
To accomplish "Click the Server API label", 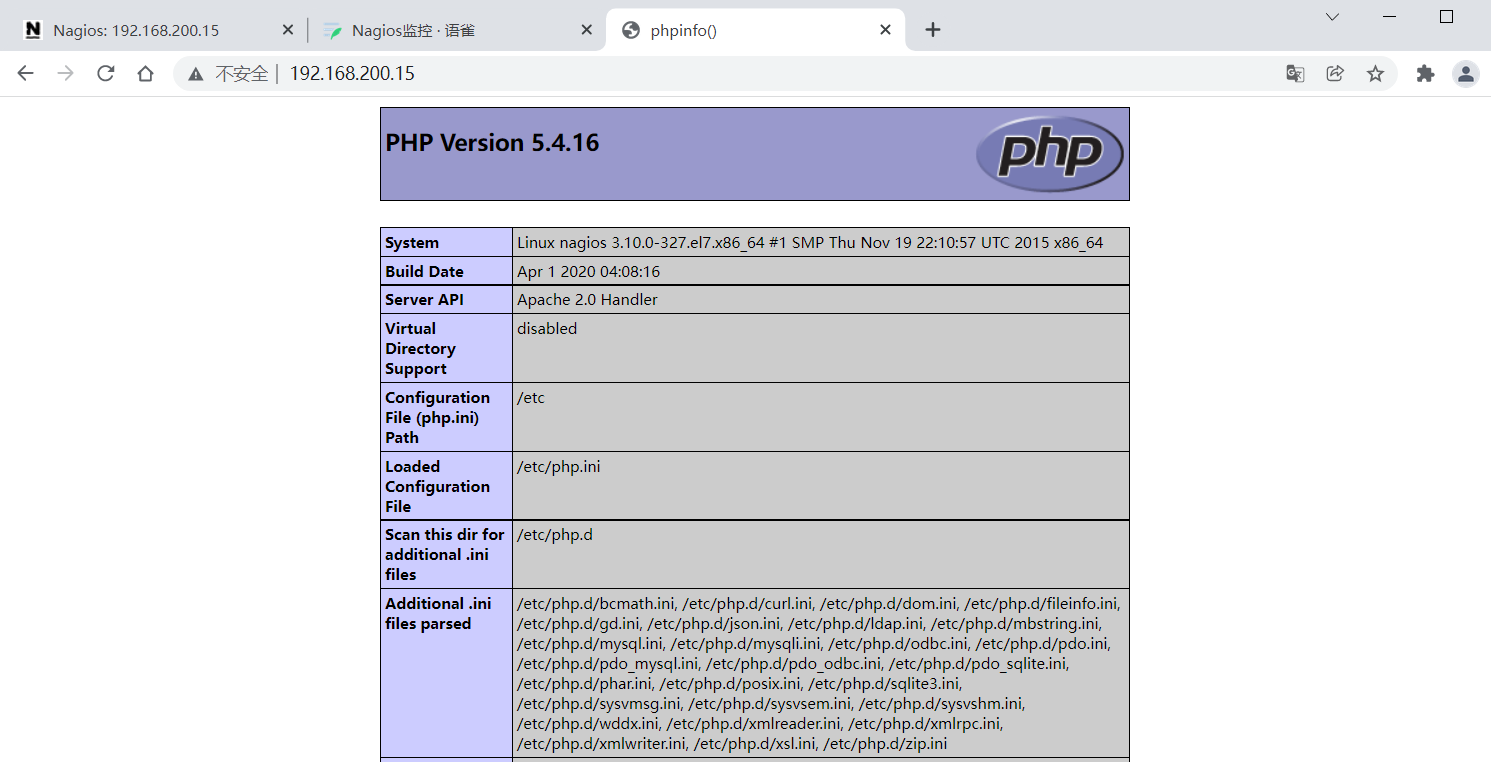I will [x=424, y=300].
